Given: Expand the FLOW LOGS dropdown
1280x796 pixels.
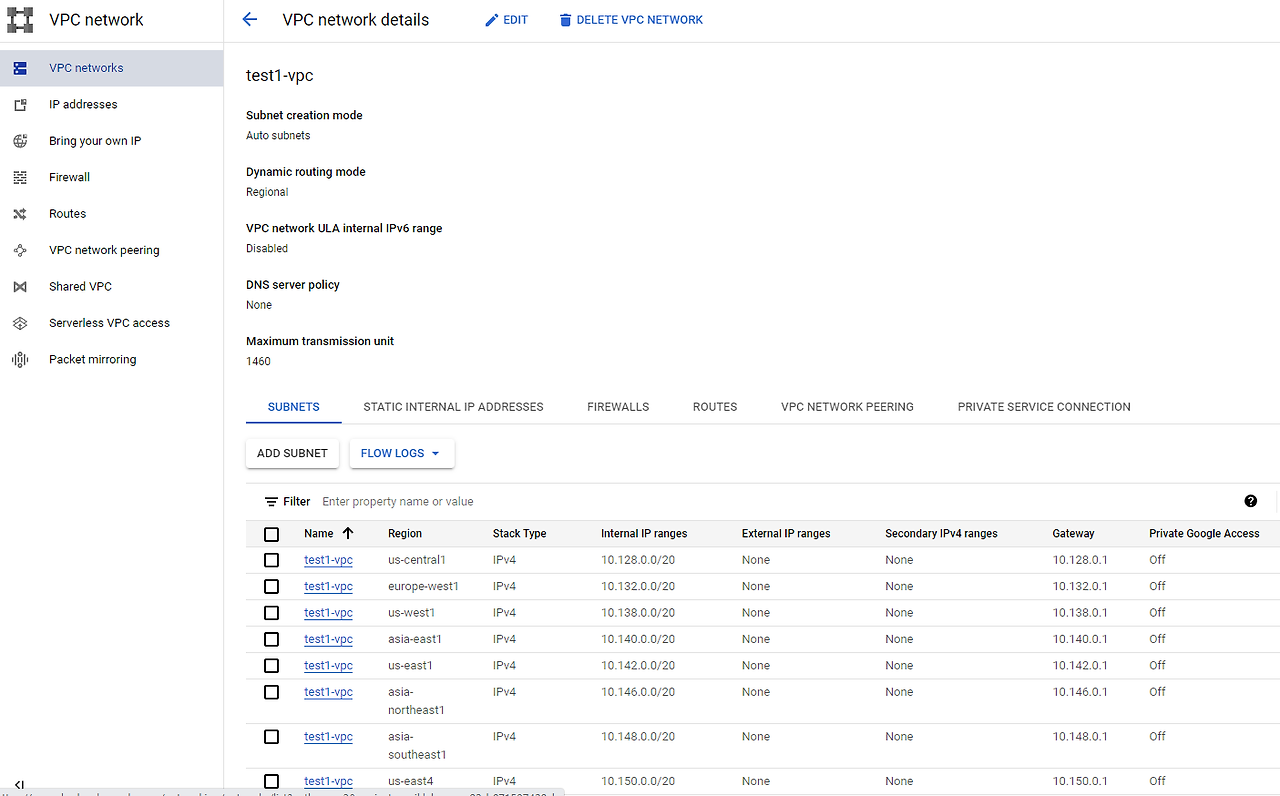Looking at the screenshot, I should point(402,453).
